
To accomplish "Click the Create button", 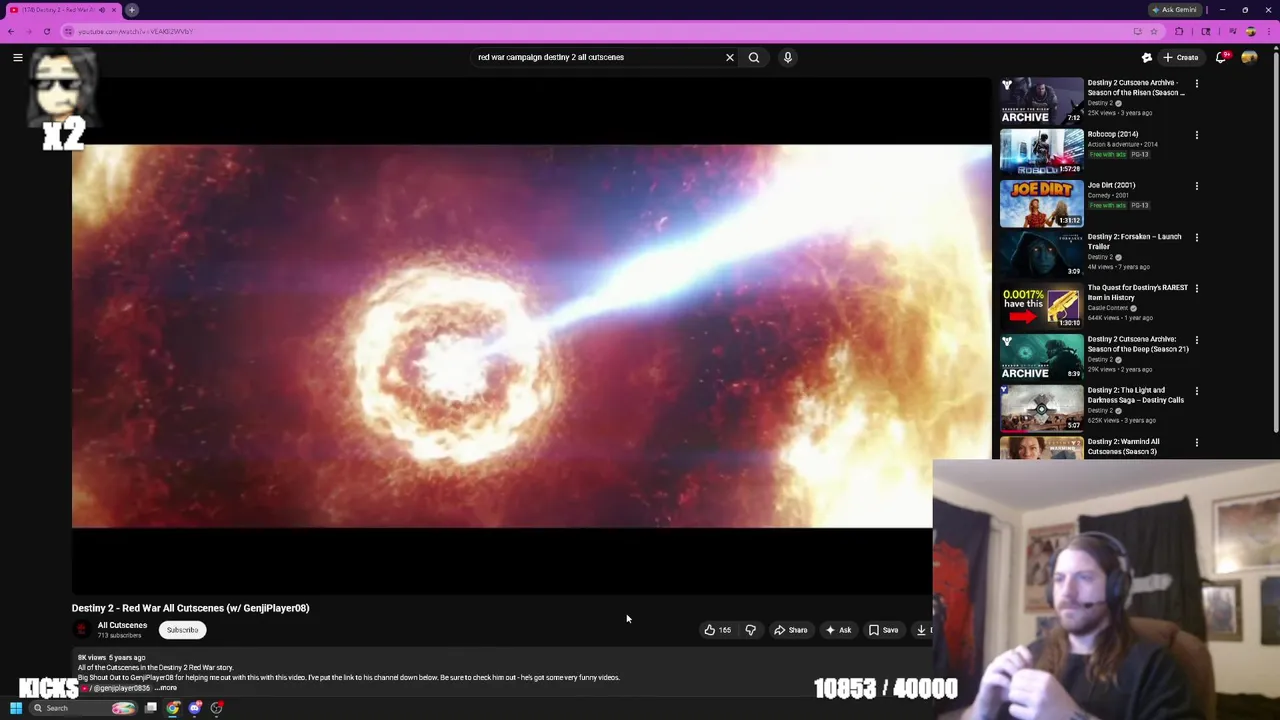I will [x=1181, y=57].
